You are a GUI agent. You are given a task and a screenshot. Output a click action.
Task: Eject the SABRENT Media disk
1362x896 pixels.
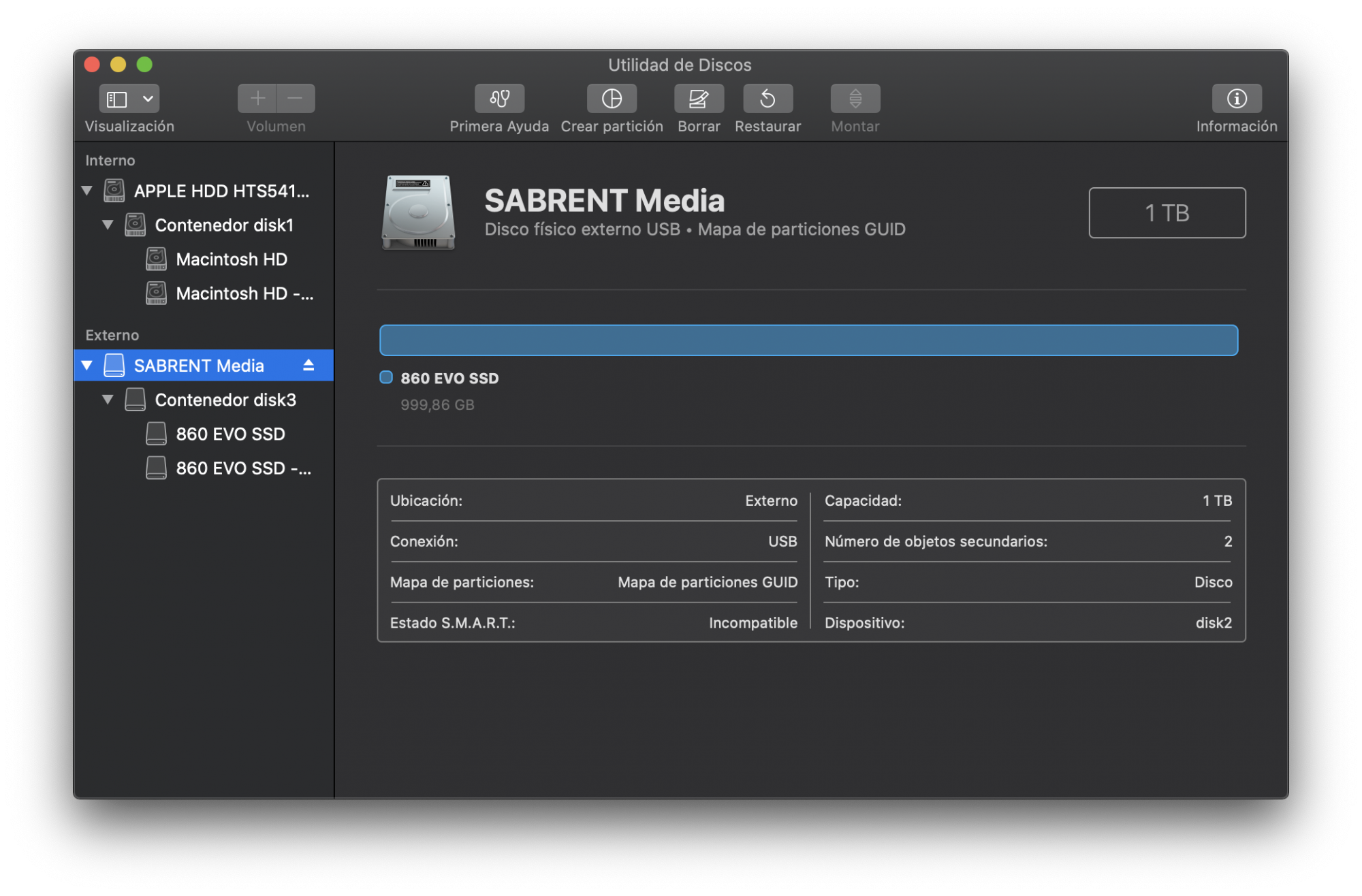[308, 366]
